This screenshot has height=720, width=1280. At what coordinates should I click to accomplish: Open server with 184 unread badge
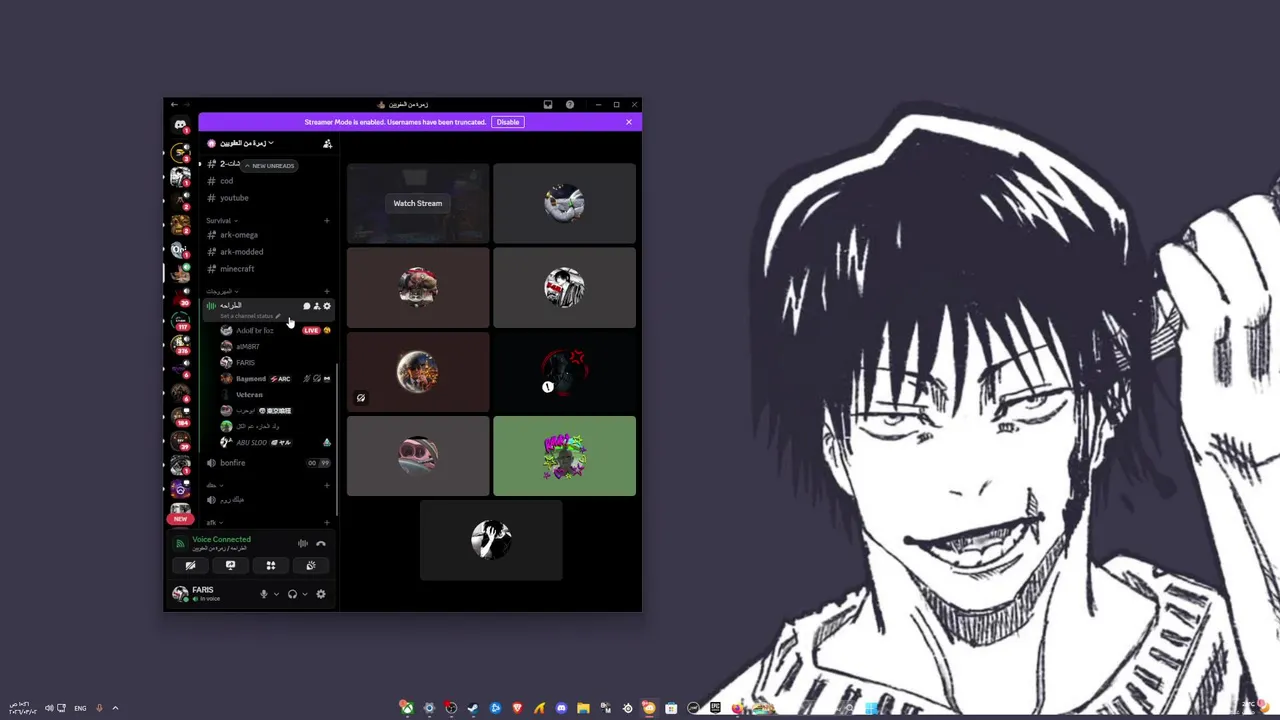pyautogui.click(x=181, y=417)
